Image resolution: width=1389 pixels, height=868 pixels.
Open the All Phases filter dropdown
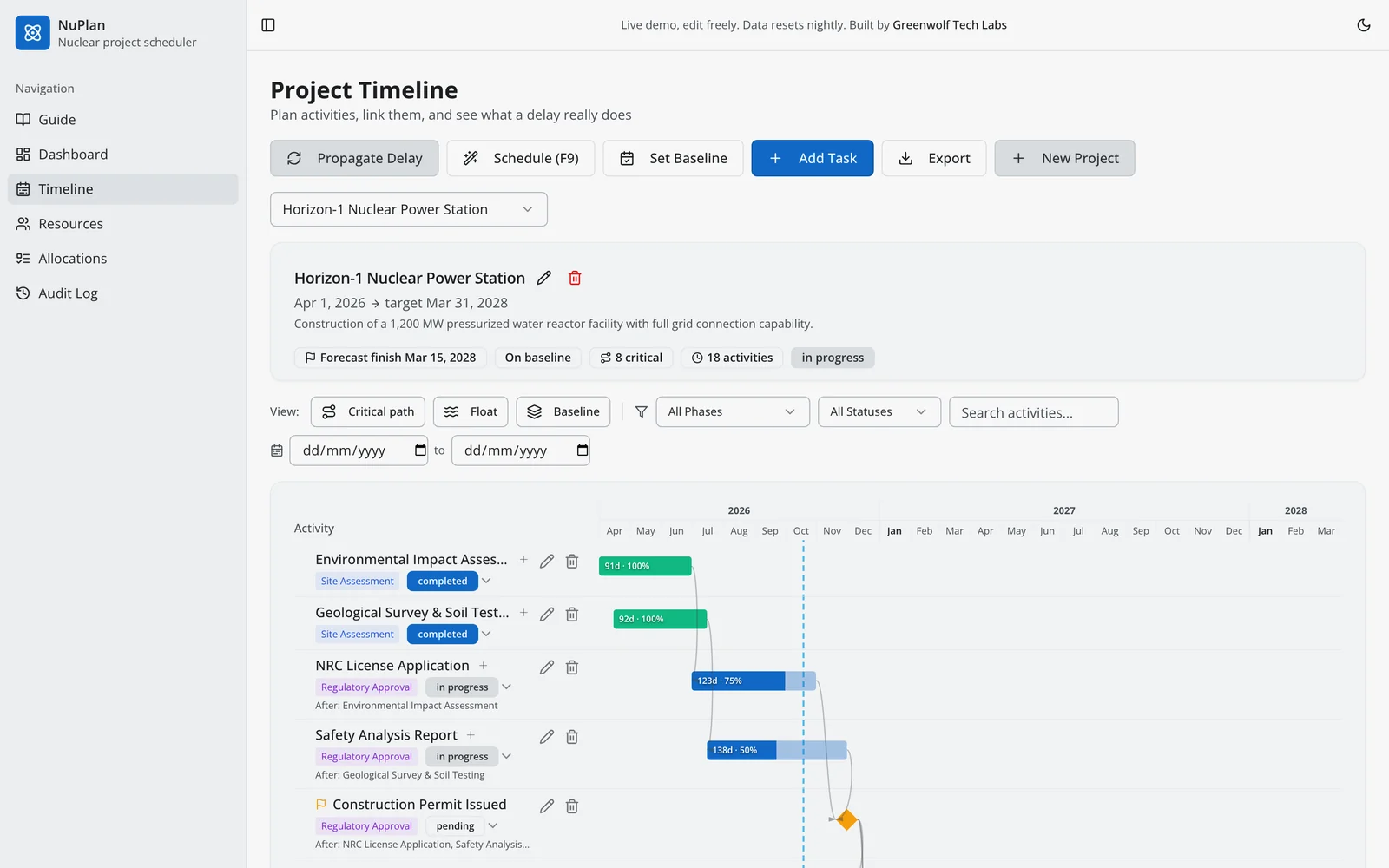coord(733,411)
